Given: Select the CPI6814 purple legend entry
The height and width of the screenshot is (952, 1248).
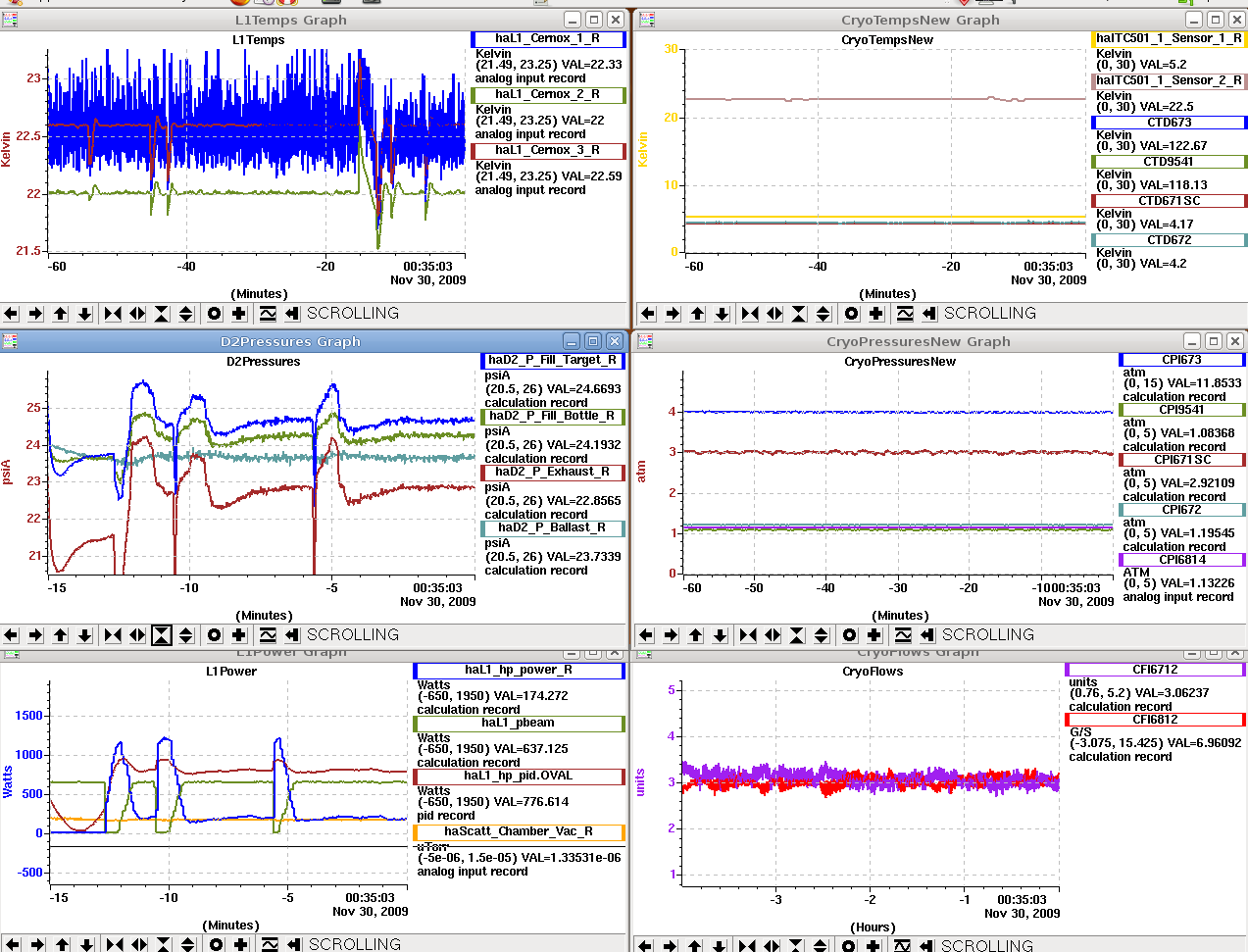Looking at the screenshot, I should pyautogui.click(x=1182, y=560).
